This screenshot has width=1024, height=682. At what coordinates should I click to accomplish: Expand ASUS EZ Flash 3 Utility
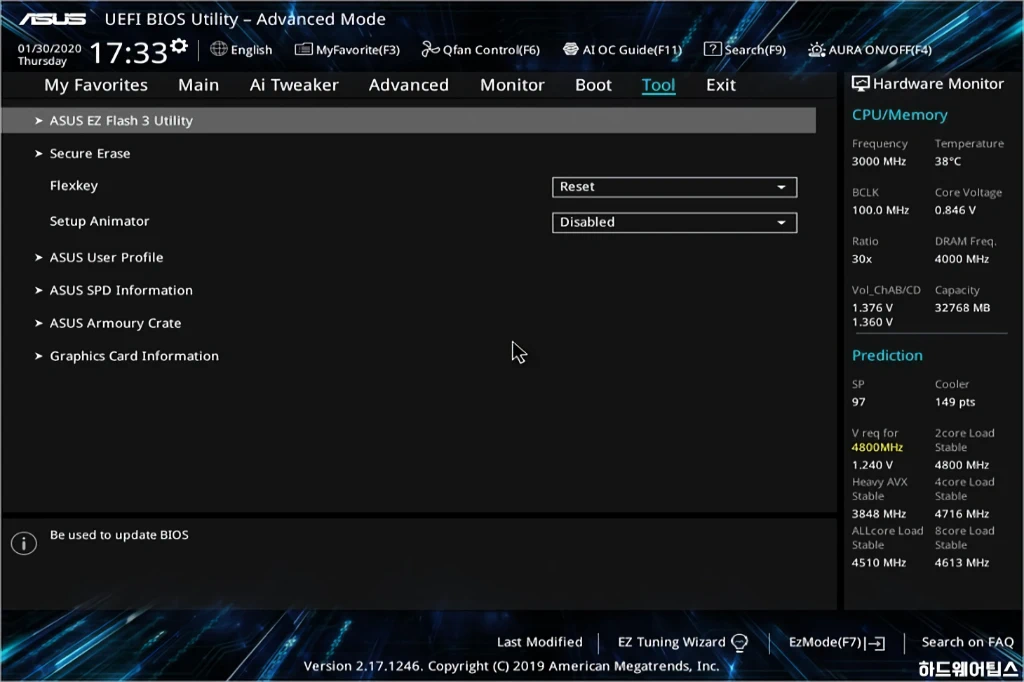point(408,120)
